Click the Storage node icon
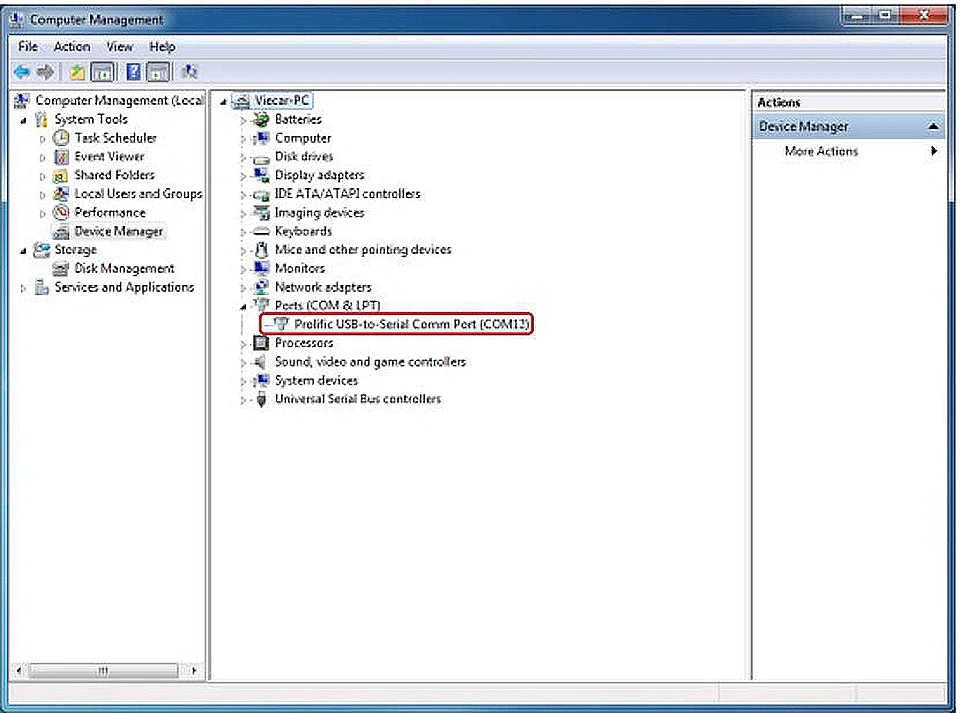The height and width of the screenshot is (713, 960). tap(42, 250)
